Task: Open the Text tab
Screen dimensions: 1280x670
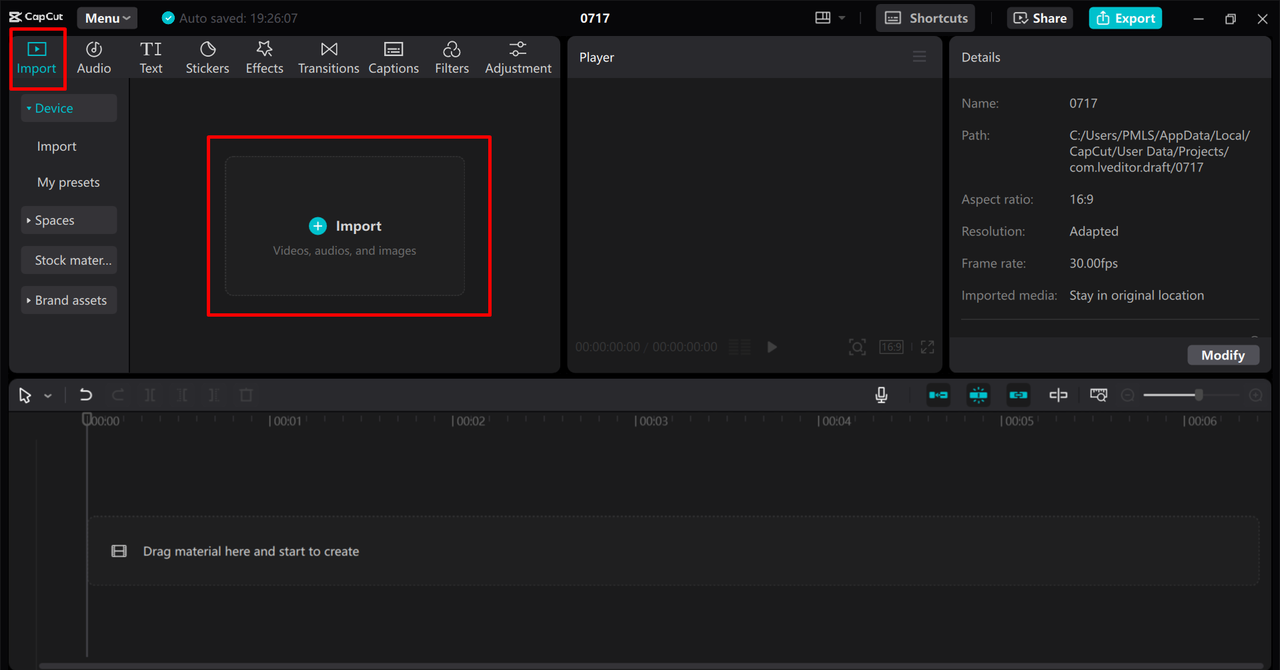Action: (151, 57)
